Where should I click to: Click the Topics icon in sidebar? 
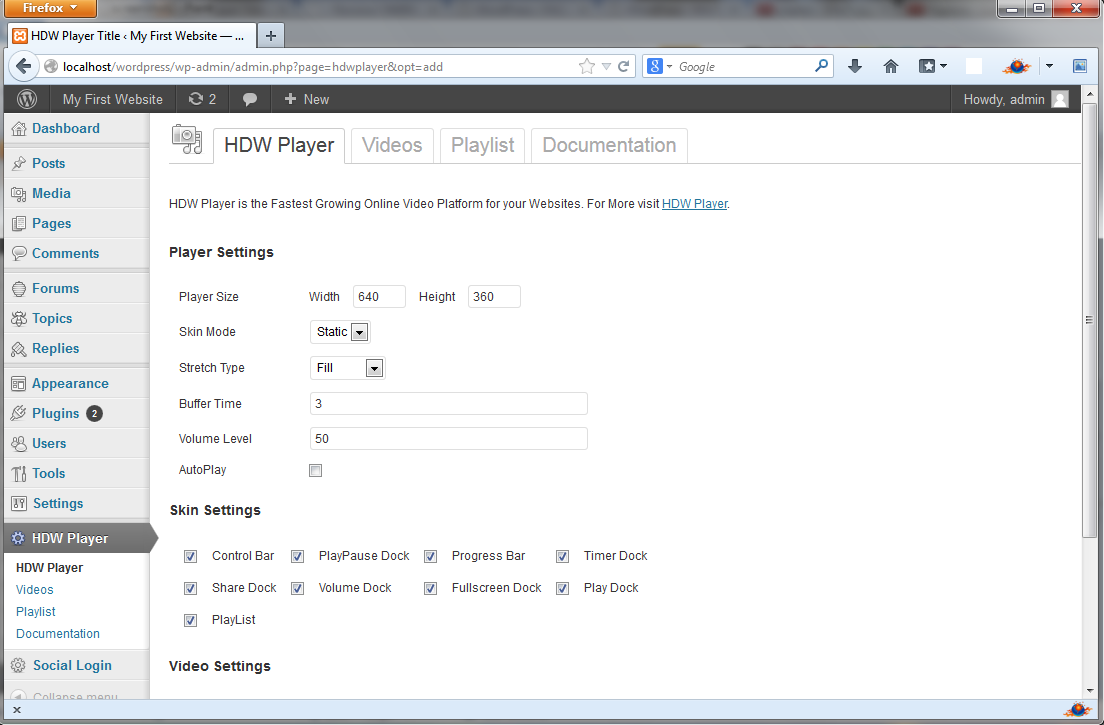click(x=19, y=319)
